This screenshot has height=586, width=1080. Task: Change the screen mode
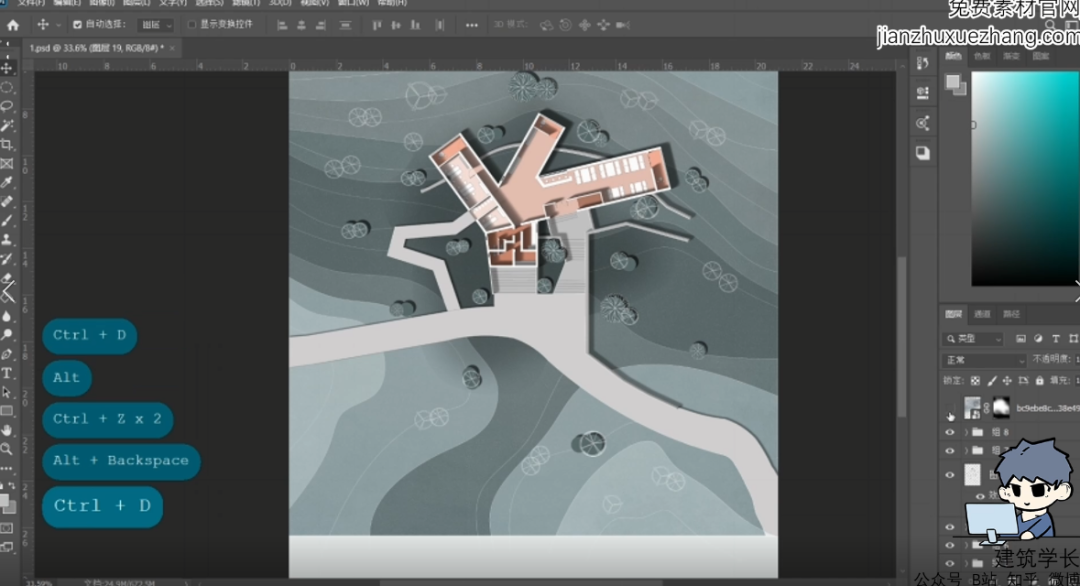tap(7, 547)
